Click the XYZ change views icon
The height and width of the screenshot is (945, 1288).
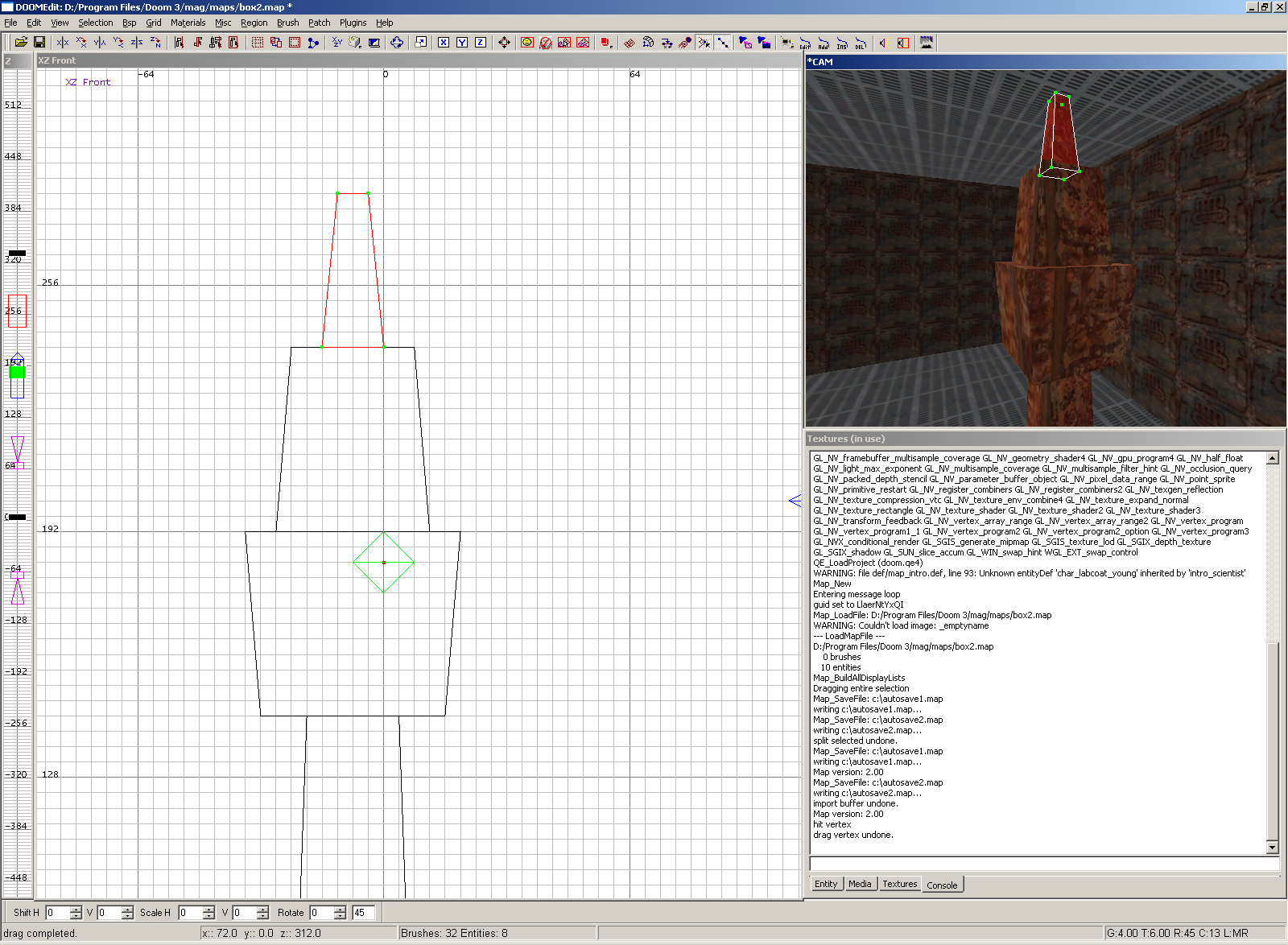click(x=337, y=43)
